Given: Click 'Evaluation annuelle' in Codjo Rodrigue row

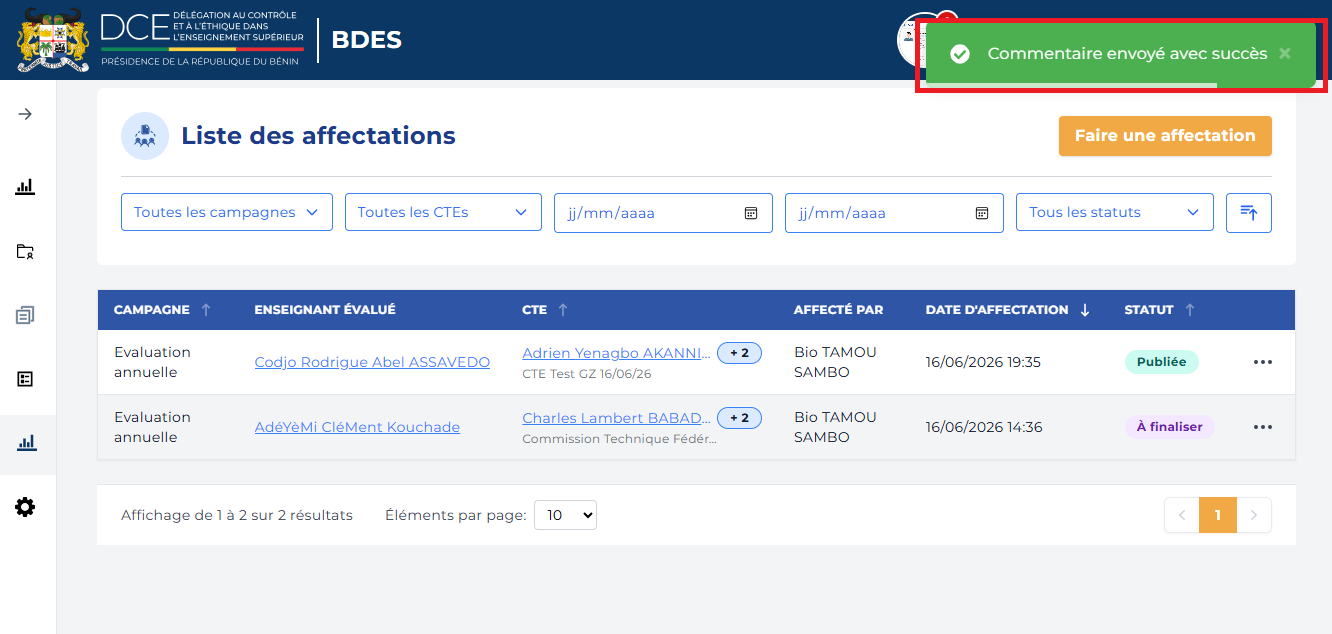Looking at the screenshot, I should (x=152, y=362).
